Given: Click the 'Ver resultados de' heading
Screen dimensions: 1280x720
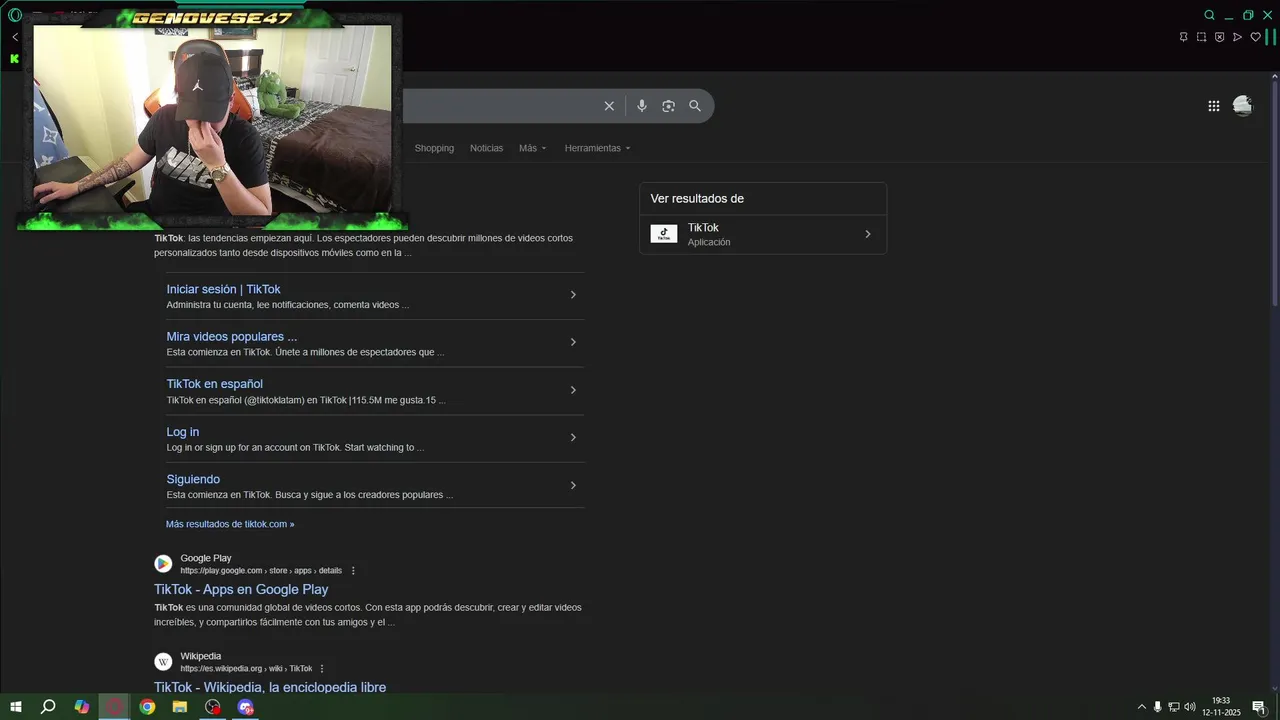Looking at the screenshot, I should coord(697,199).
